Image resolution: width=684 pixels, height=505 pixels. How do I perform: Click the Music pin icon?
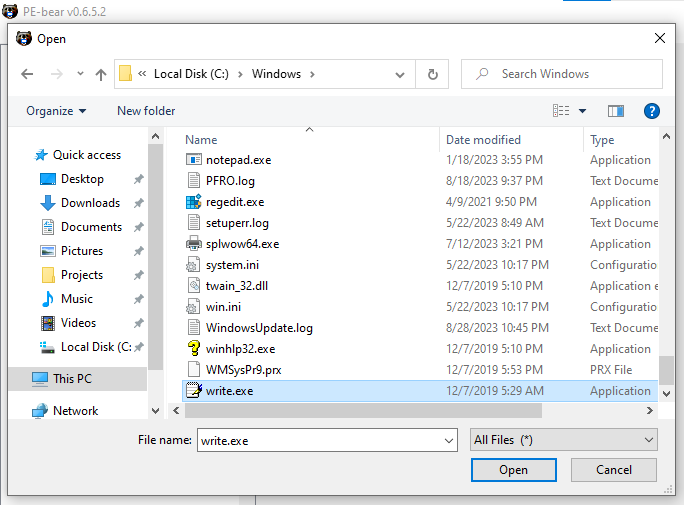(x=139, y=299)
